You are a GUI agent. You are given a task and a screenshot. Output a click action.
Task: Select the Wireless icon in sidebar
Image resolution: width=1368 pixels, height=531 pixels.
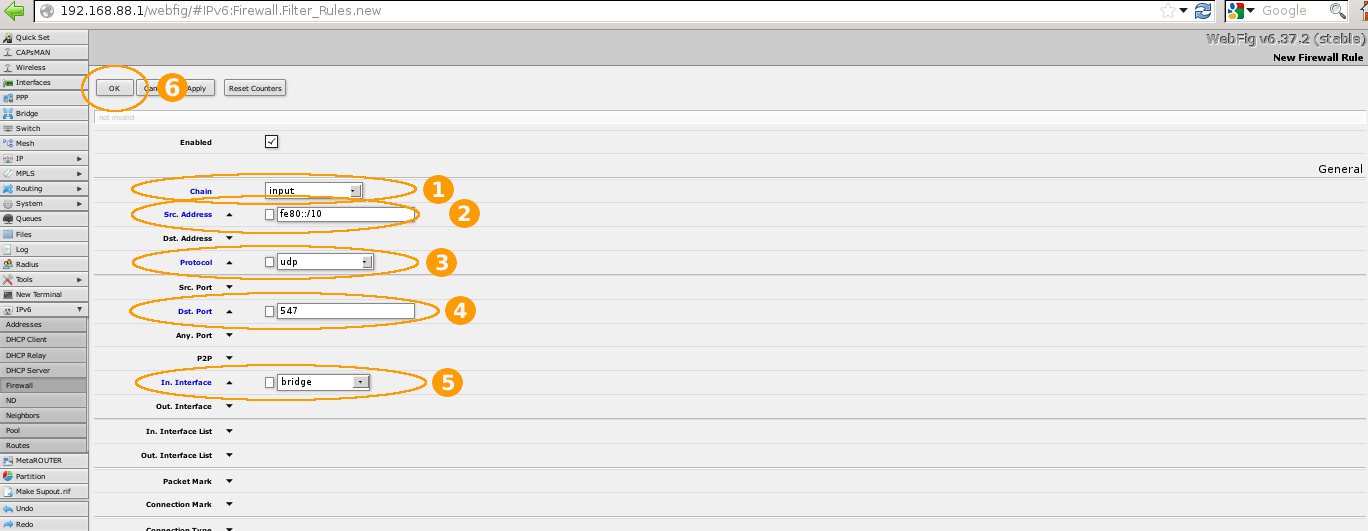pyautogui.click(x=8, y=67)
